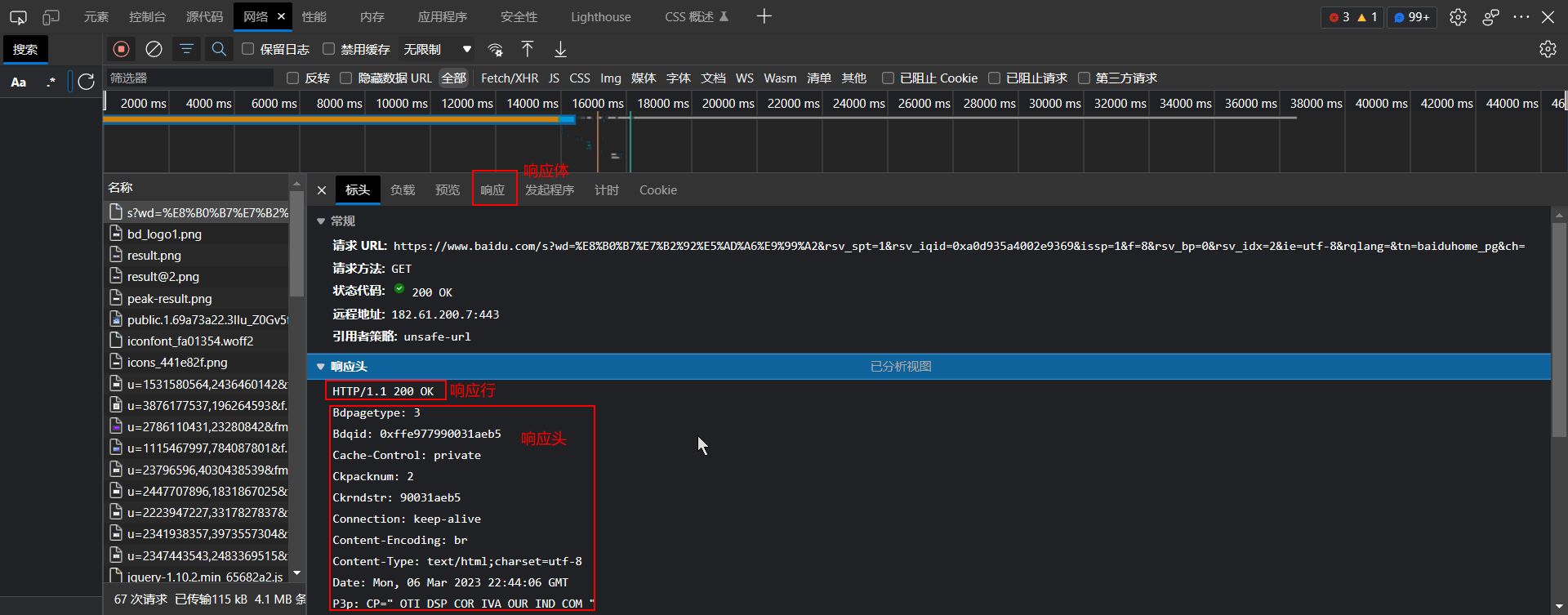Open the 性能 panel
Viewport: 1568px width, 615px height.
(x=314, y=17)
